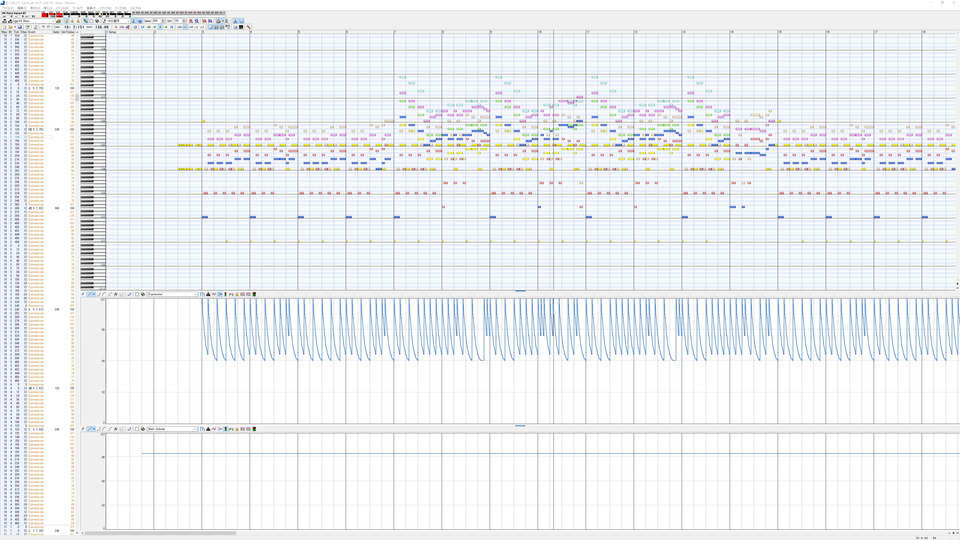This screenshot has width=960, height=540.
Task: Click the red zoom magnifier icon
Action: [191, 21]
